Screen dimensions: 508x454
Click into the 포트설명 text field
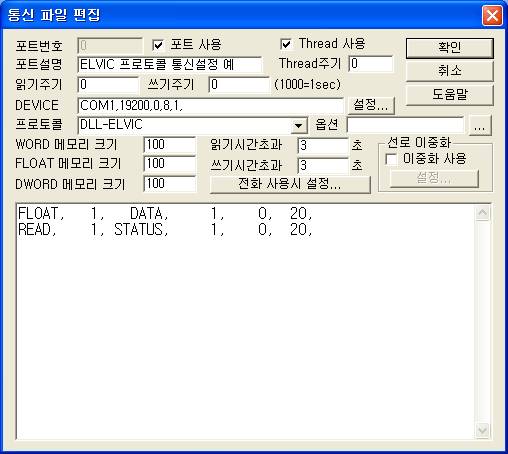[x=170, y=65]
